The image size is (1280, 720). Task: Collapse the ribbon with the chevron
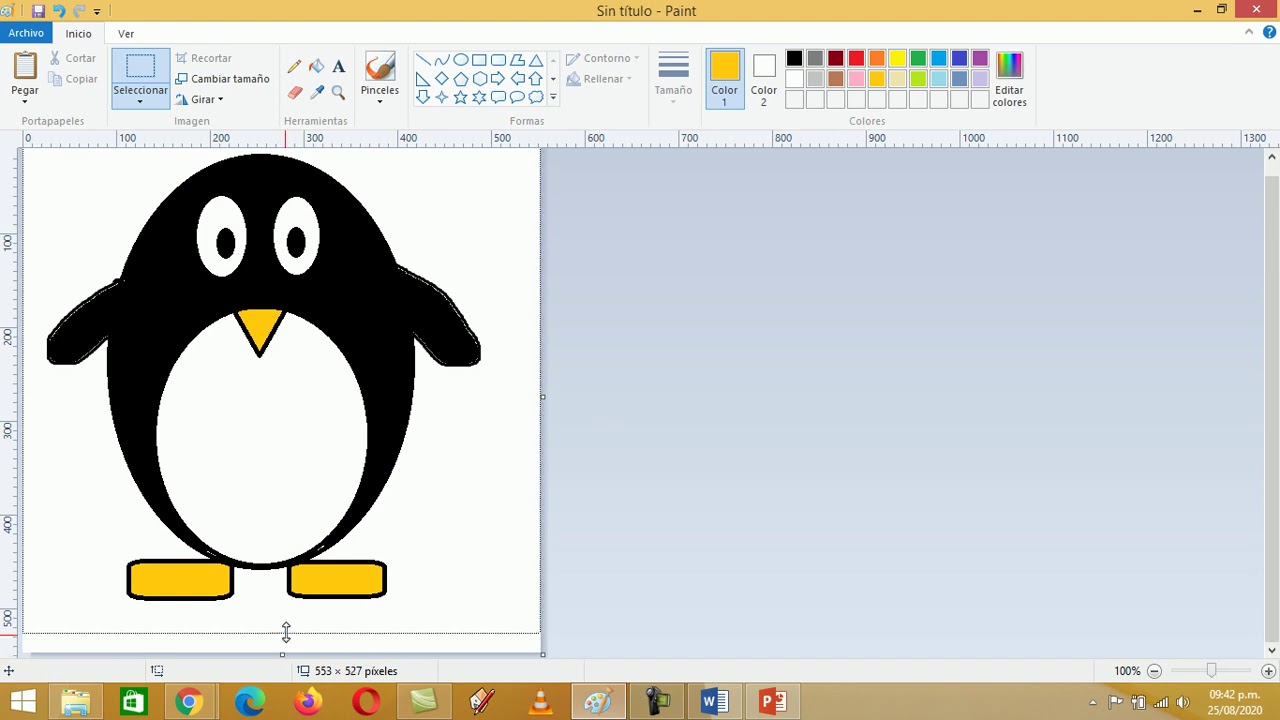1249,33
